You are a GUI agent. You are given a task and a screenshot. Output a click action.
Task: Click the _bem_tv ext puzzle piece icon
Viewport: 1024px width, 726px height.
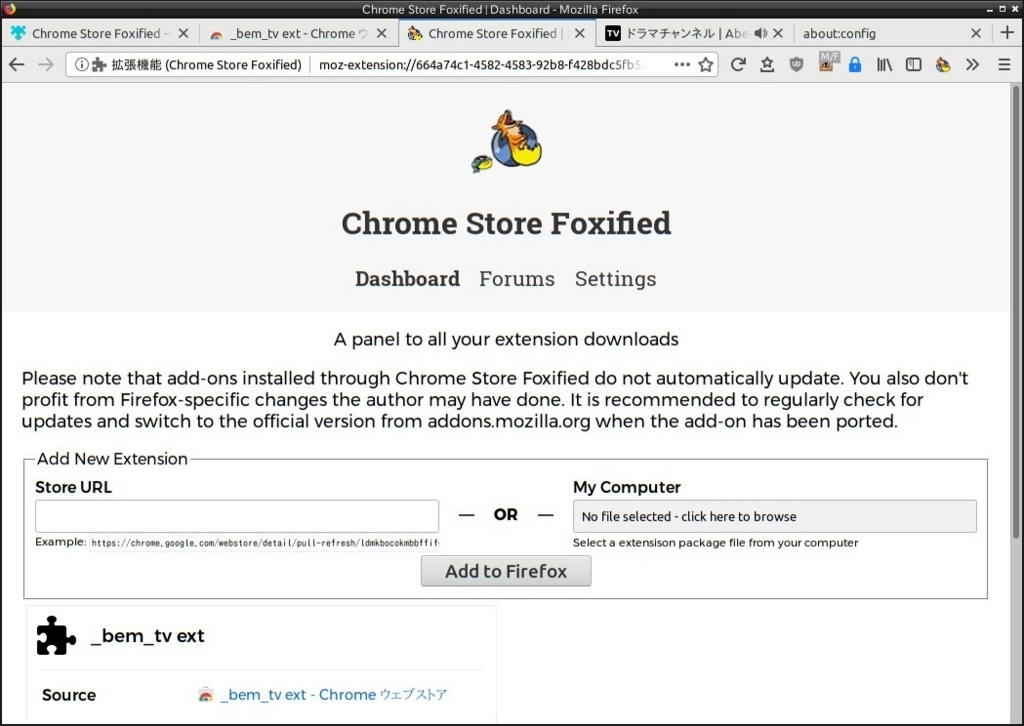click(56, 635)
